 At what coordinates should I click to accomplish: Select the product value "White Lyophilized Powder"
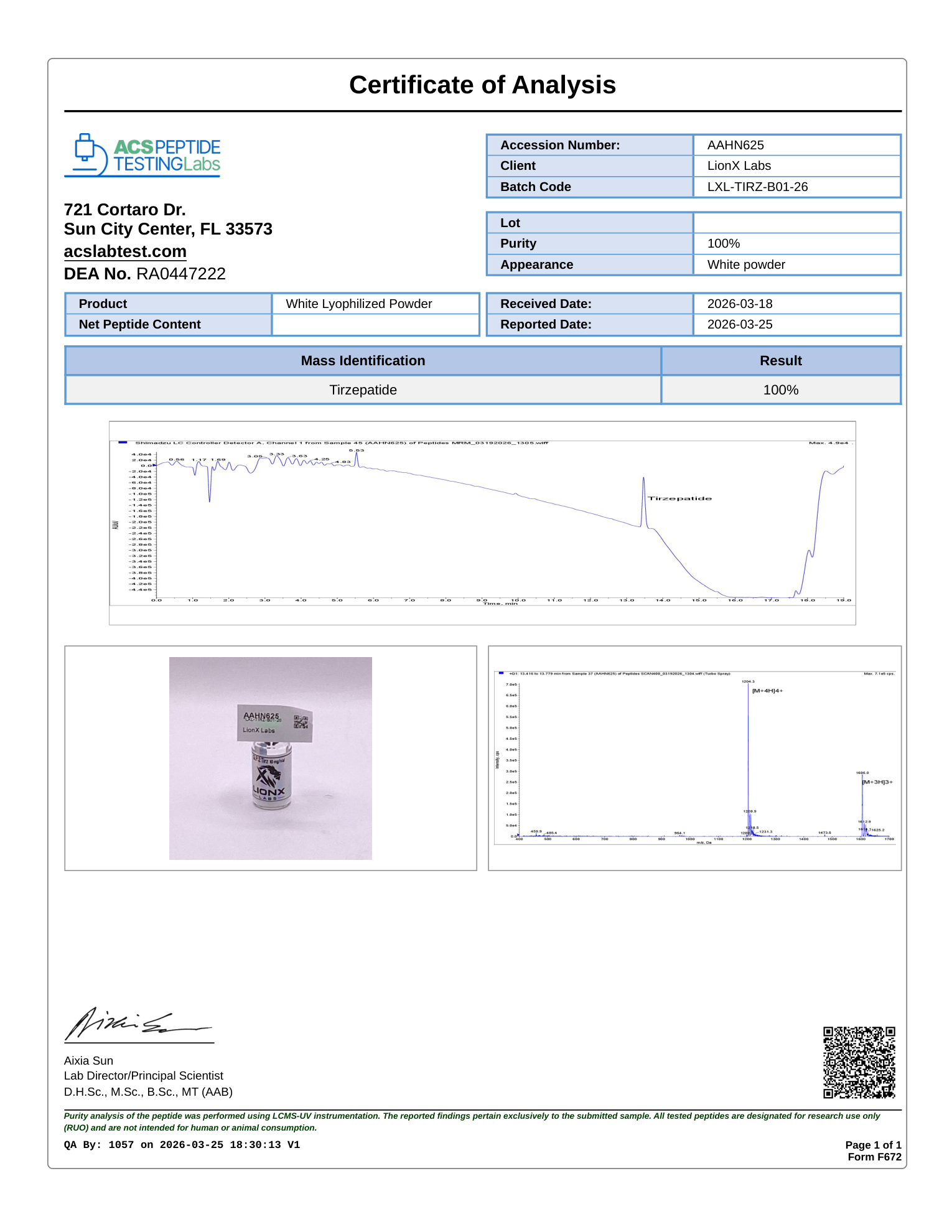(359, 304)
